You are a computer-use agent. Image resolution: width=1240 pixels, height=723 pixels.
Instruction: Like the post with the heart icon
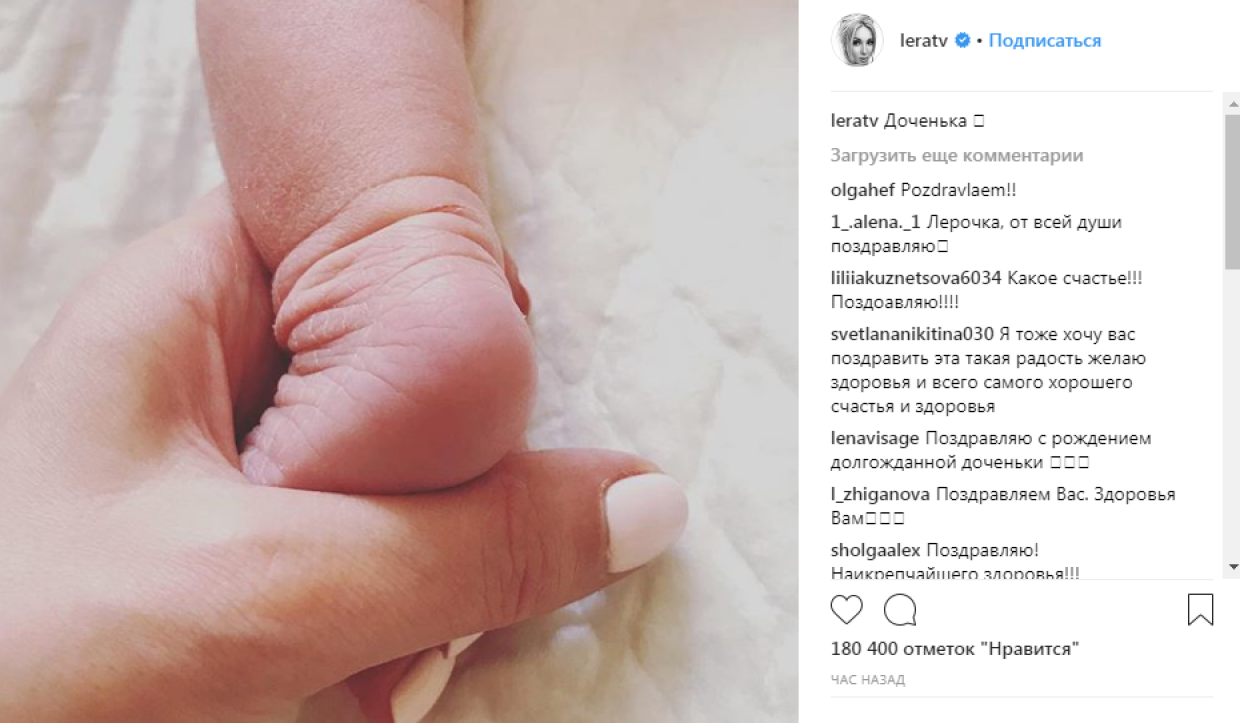click(x=847, y=609)
